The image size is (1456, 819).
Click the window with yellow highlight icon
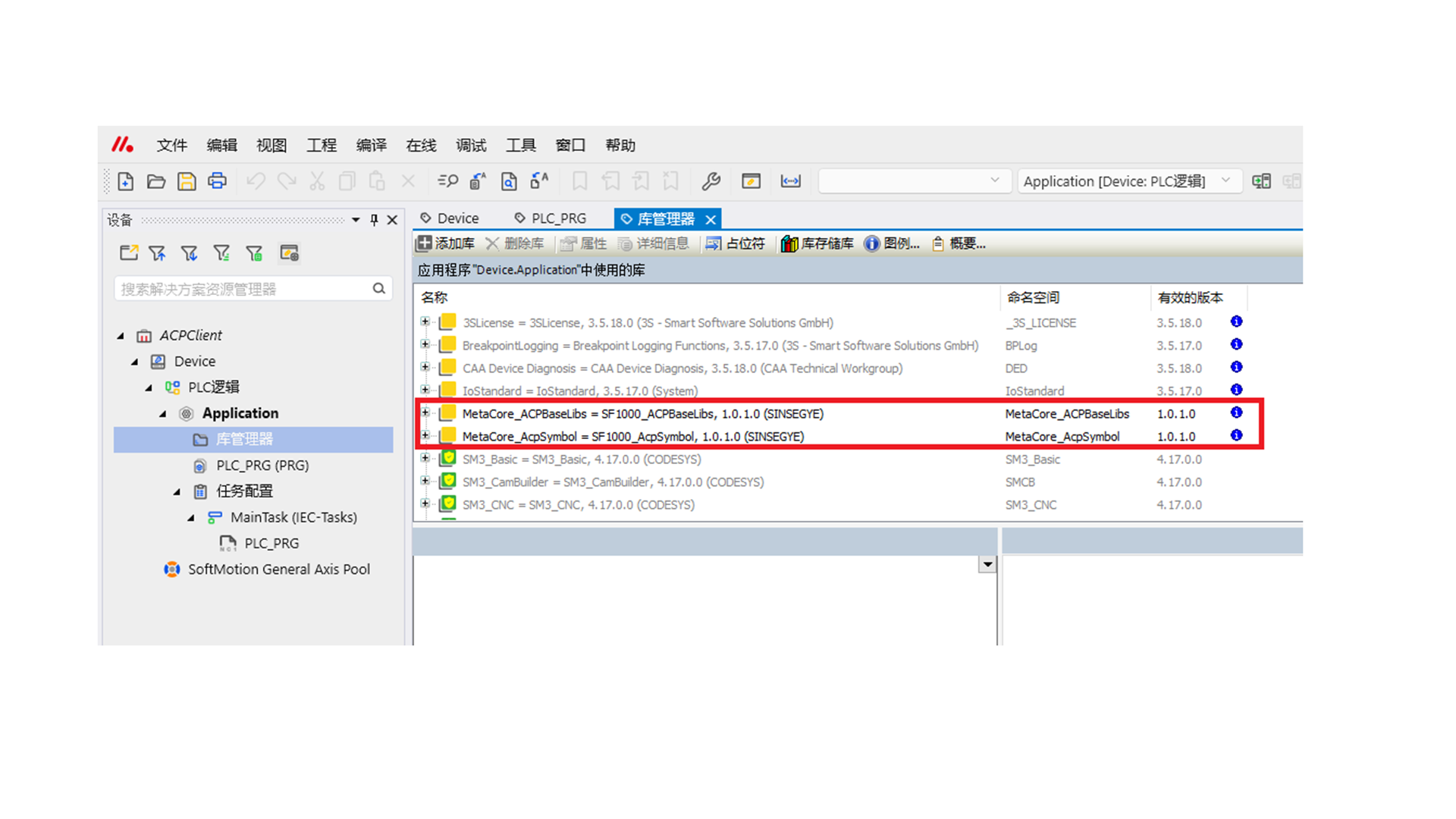point(751,181)
